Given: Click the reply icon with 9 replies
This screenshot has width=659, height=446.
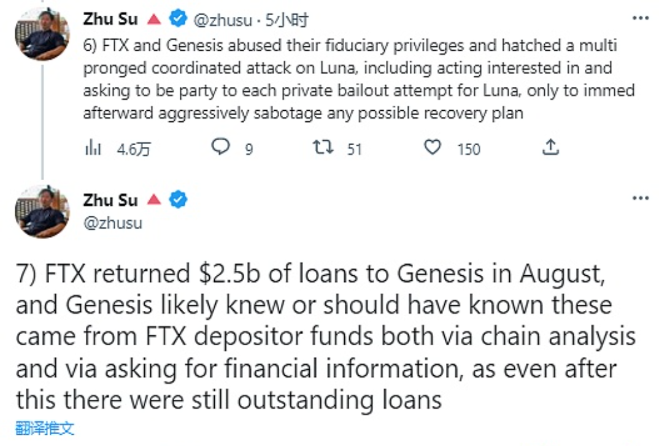Looking at the screenshot, I should click(222, 148).
